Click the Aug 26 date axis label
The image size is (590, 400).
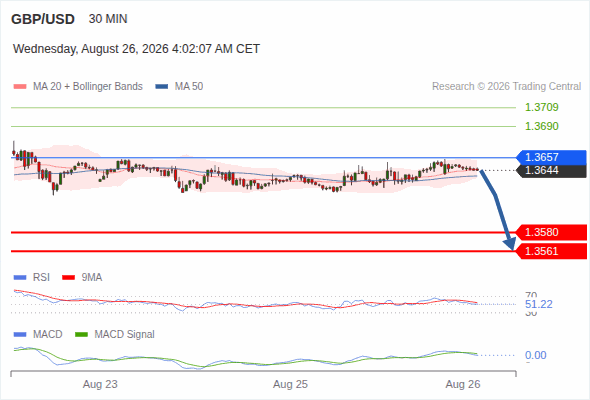click(463, 384)
